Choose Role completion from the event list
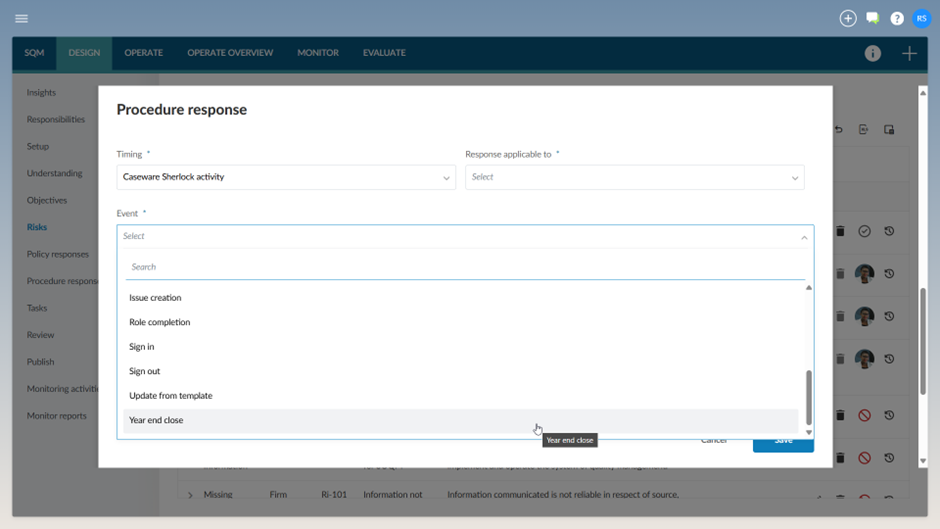The width and height of the screenshot is (940, 529). (160, 322)
